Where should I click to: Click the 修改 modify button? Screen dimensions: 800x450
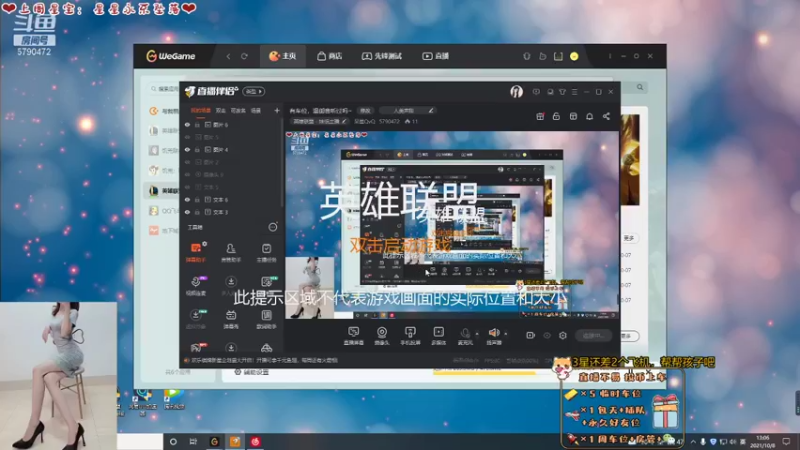365,110
